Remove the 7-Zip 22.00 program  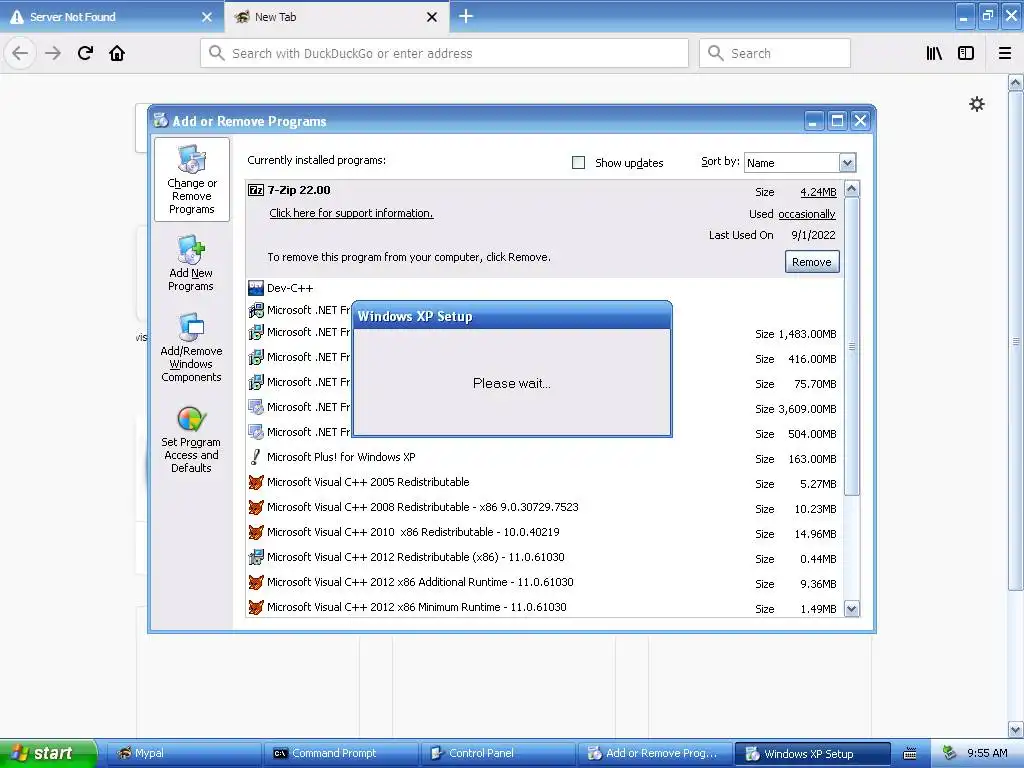click(812, 262)
